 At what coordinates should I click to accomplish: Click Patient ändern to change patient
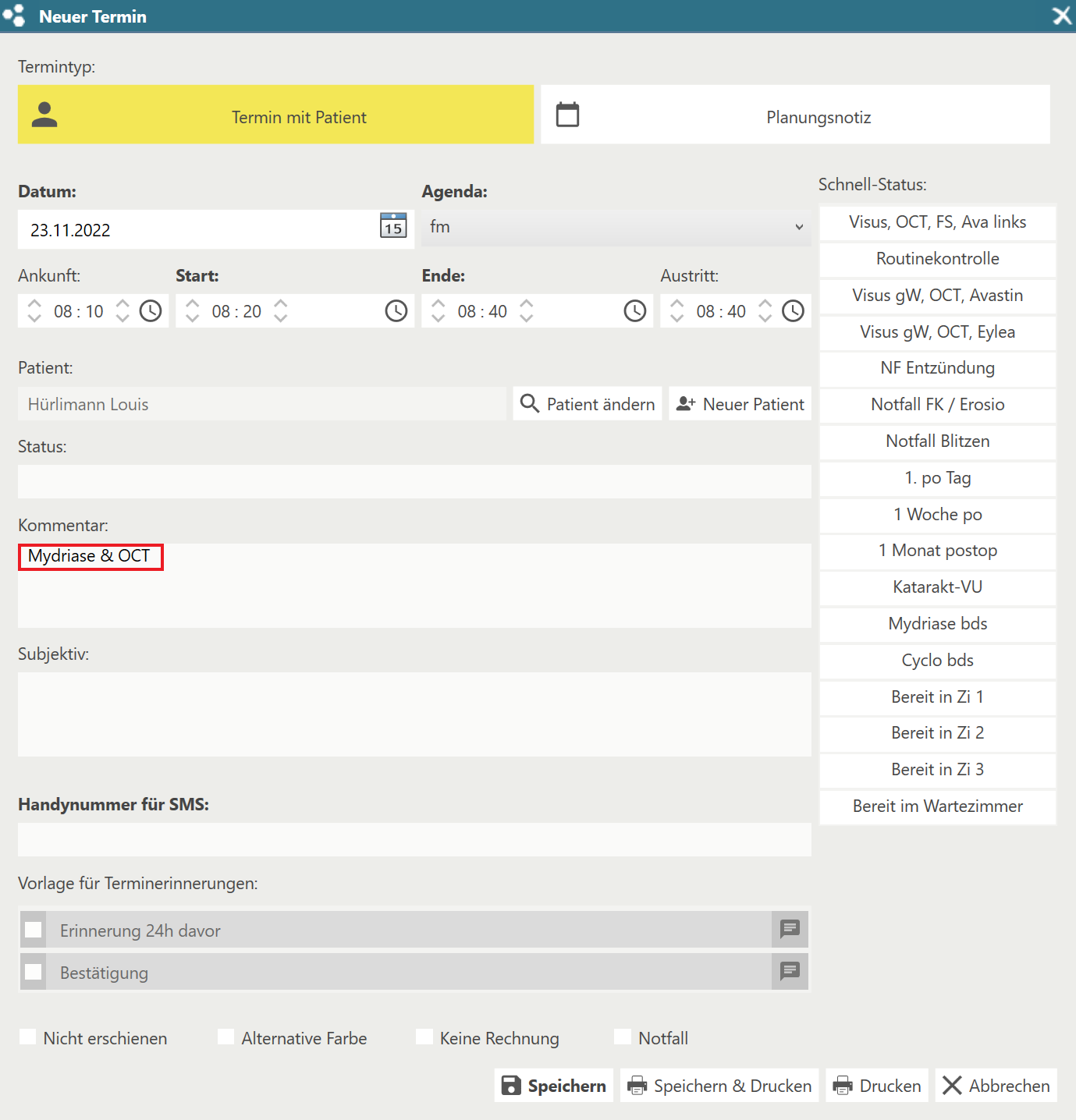(588, 404)
